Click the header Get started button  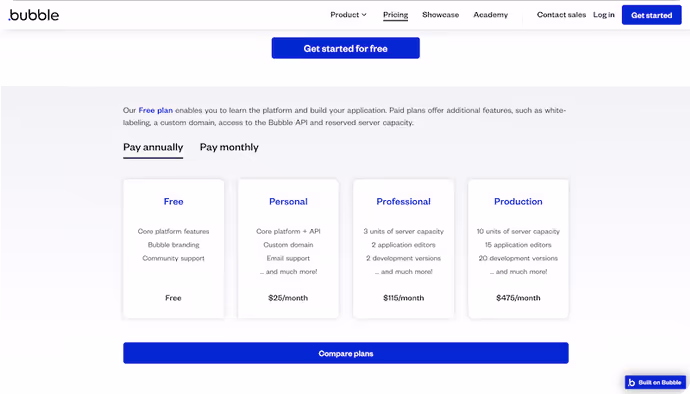coord(651,15)
